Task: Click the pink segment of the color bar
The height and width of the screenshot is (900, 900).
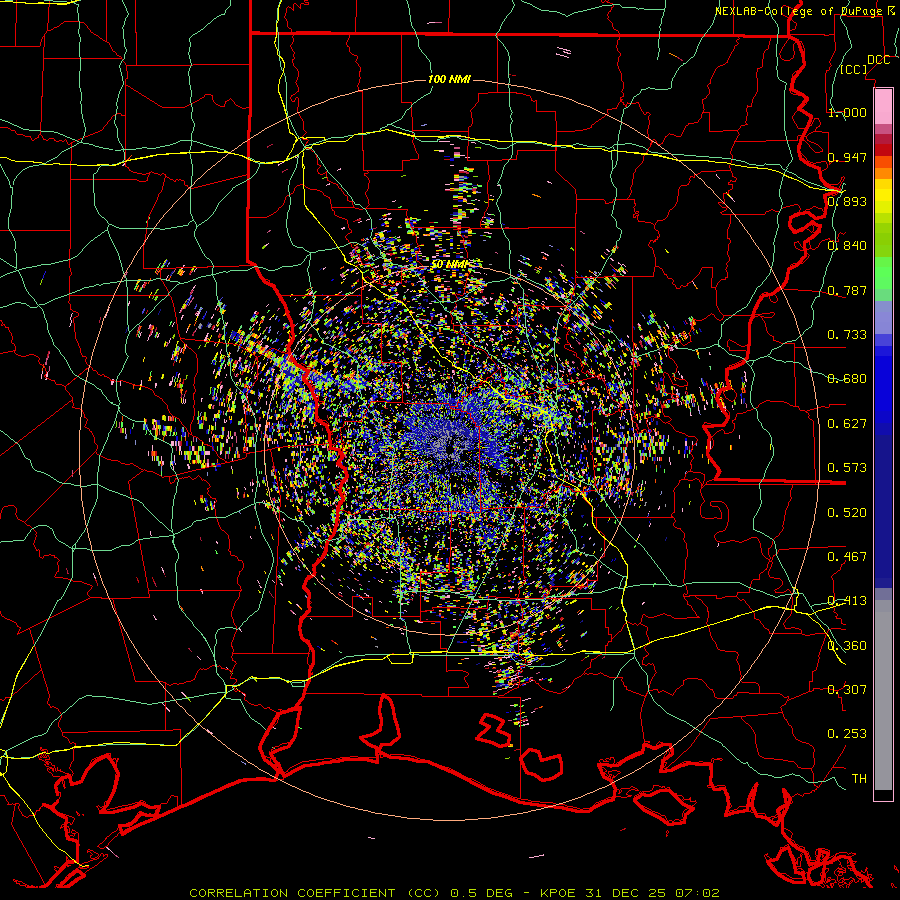Action: tap(883, 106)
